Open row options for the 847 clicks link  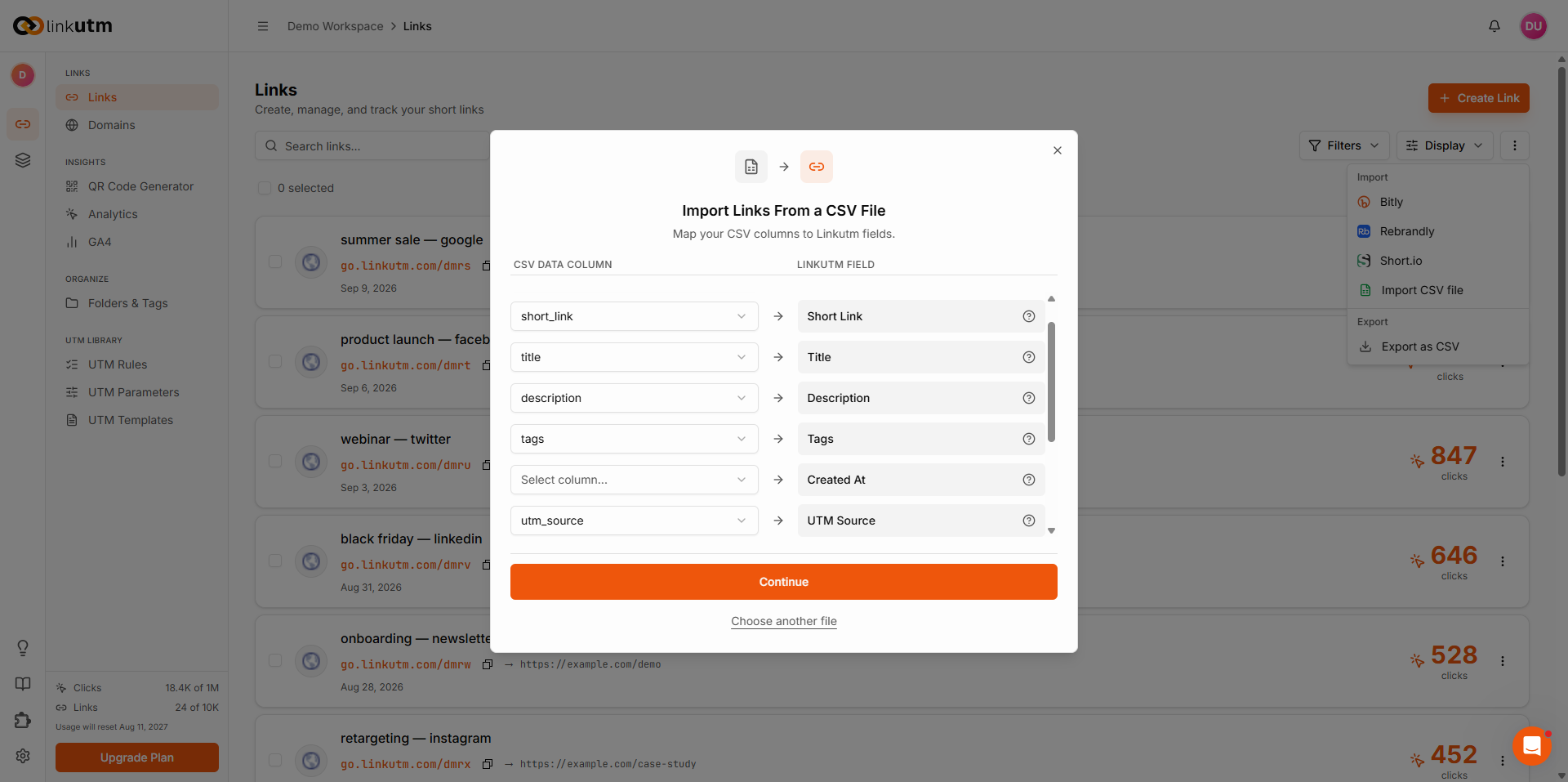coord(1502,462)
